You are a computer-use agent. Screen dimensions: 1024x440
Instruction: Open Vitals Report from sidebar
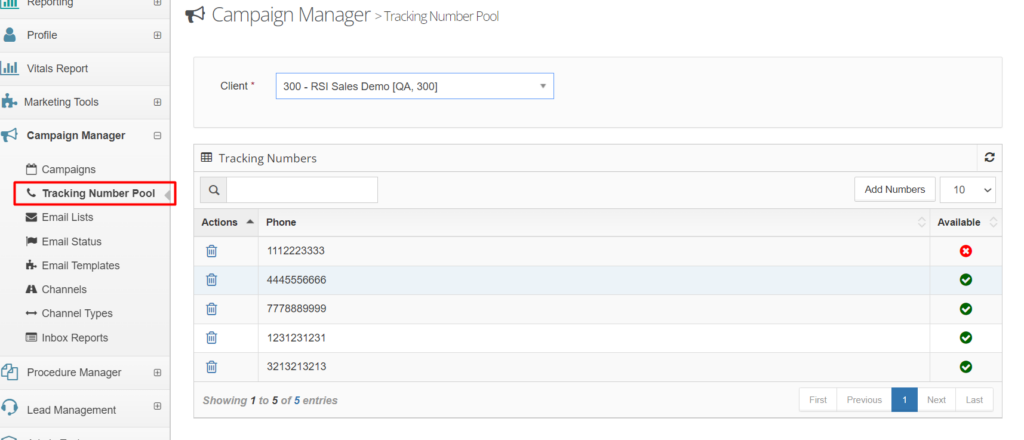pyautogui.click(x=57, y=68)
